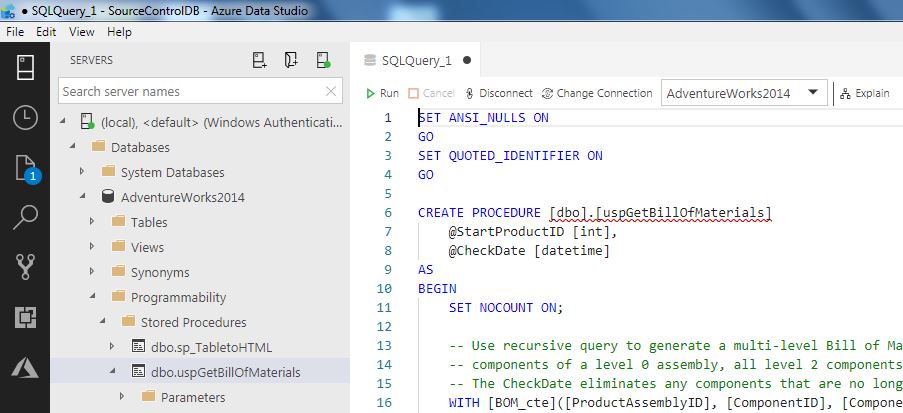Open the Edit menu
The width and height of the screenshot is (903, 413).
[x=46, y=32]
